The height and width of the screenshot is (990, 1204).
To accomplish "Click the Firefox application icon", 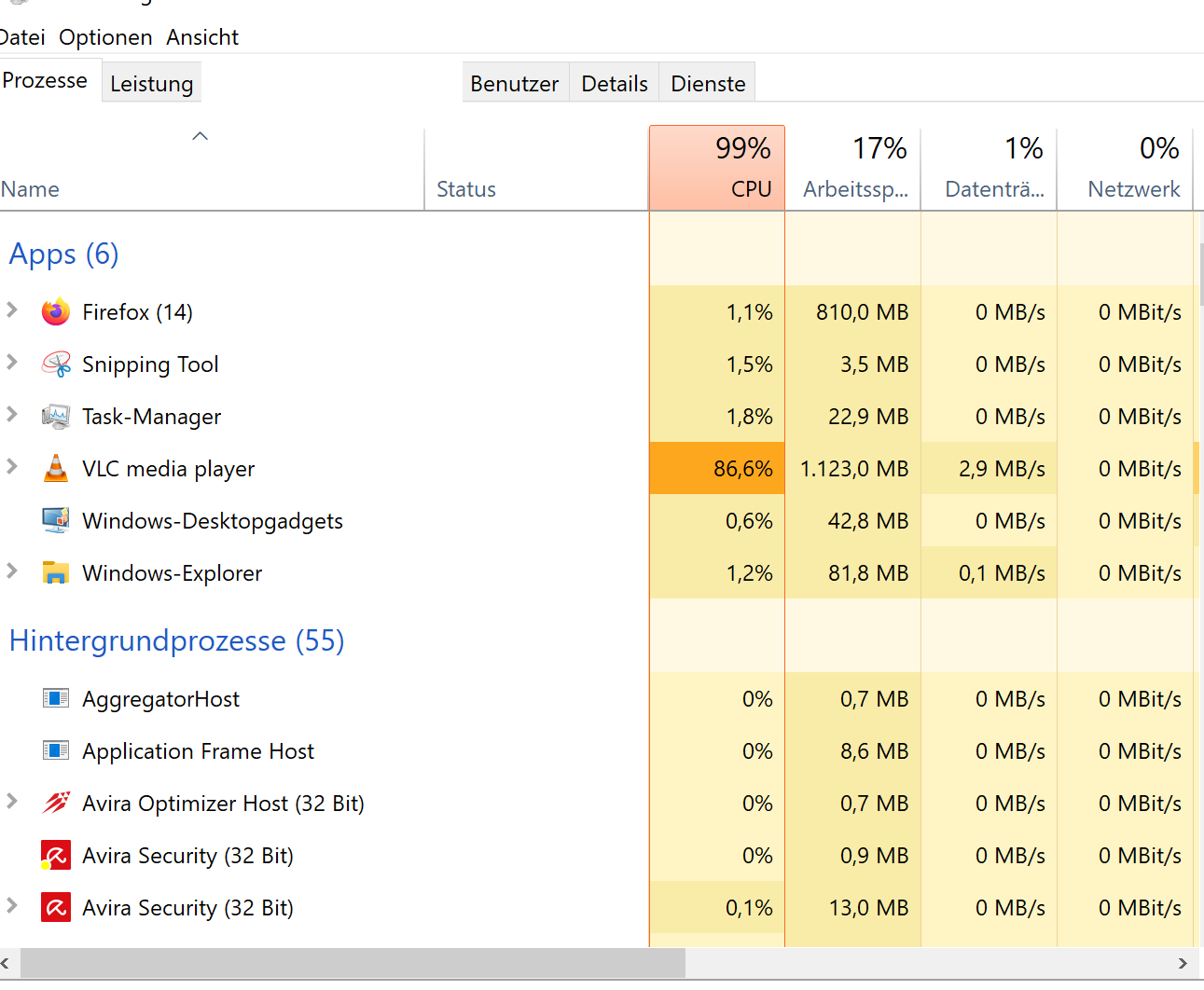I will [x=56, y=311].
